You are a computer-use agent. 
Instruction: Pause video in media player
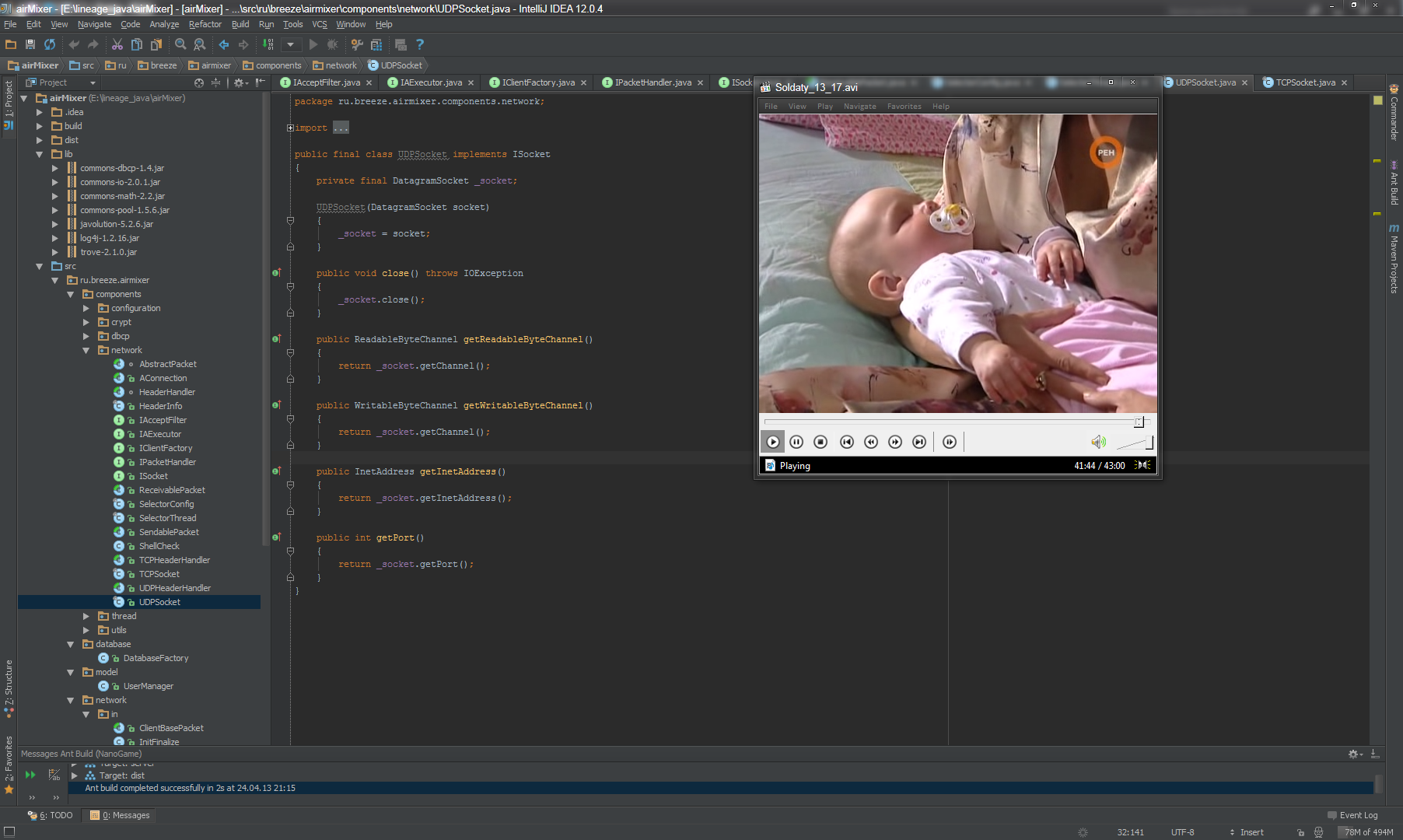[796, 442]
